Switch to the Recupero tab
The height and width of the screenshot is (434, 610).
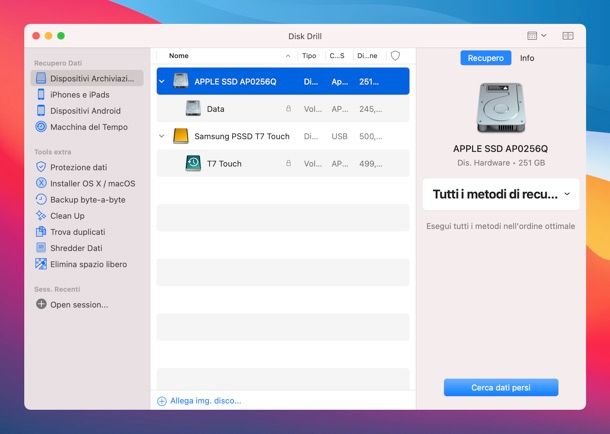(x=485, y=58)
